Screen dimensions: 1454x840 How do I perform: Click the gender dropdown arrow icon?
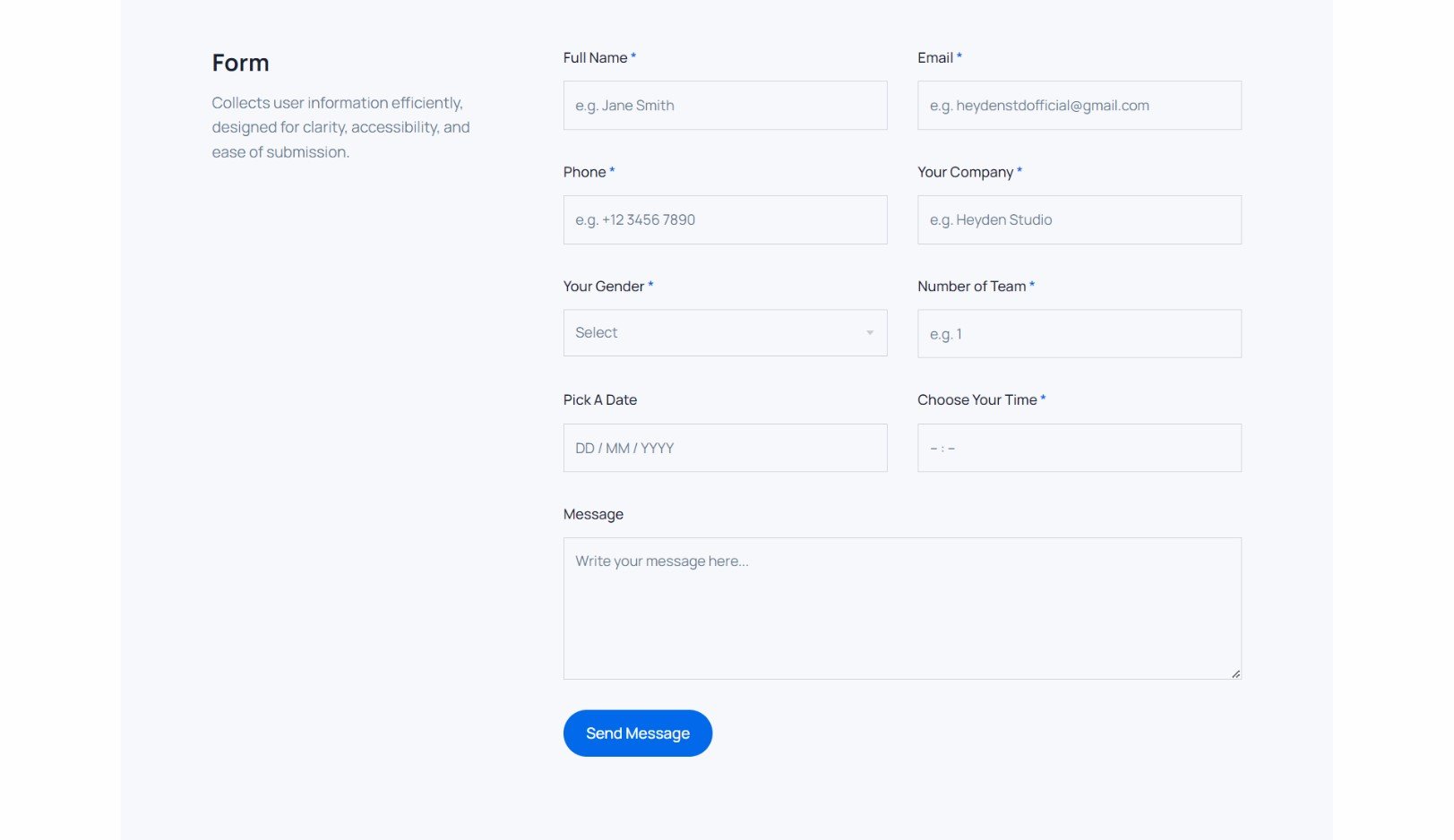(869, 333)
